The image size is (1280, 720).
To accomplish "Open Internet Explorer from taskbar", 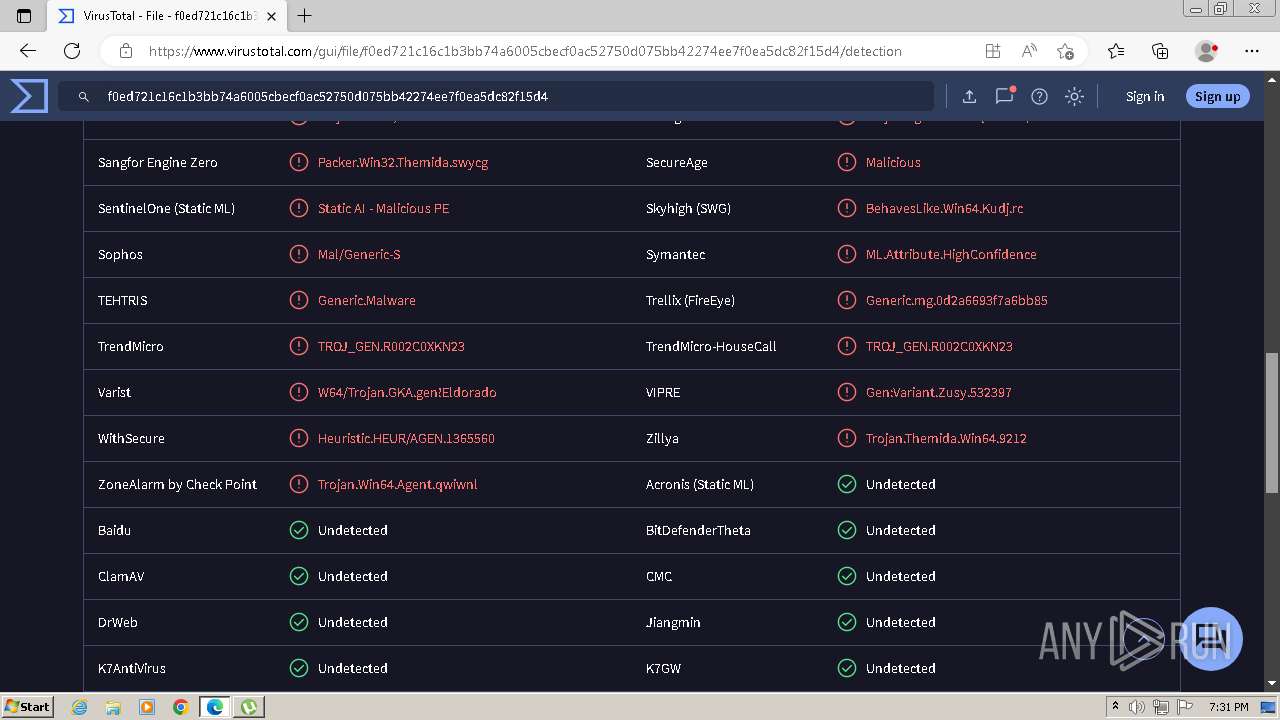I will click(79, 707).
